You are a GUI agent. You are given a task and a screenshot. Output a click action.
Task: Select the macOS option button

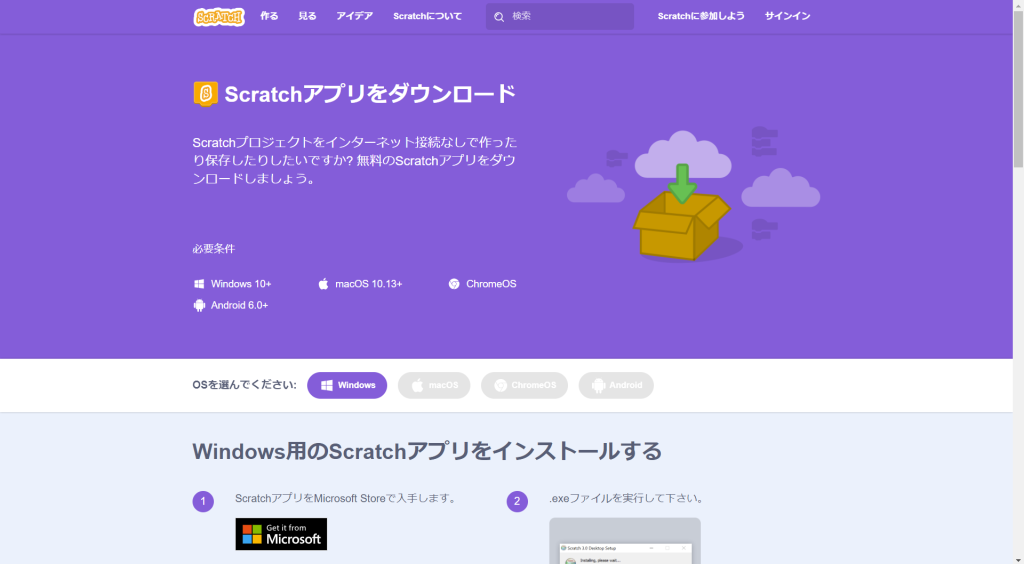pos(434,385)
